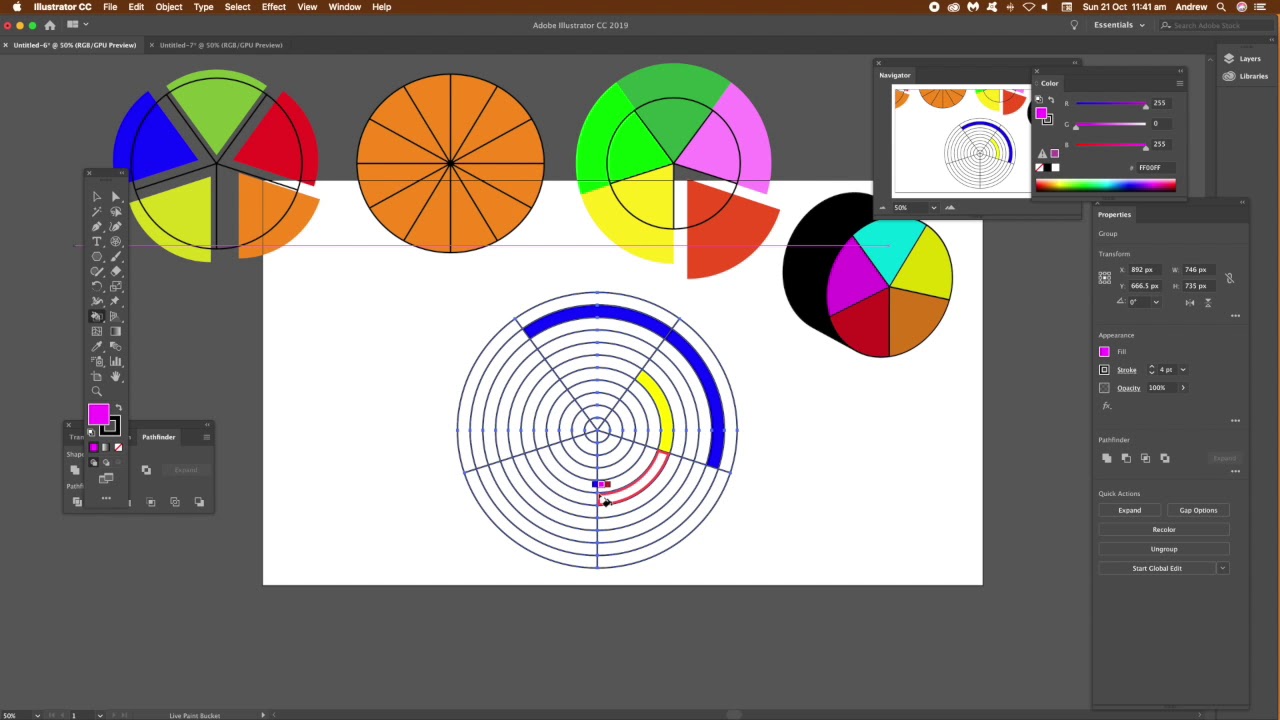Toggle constrain width and height proportions link

(1229, 278)
